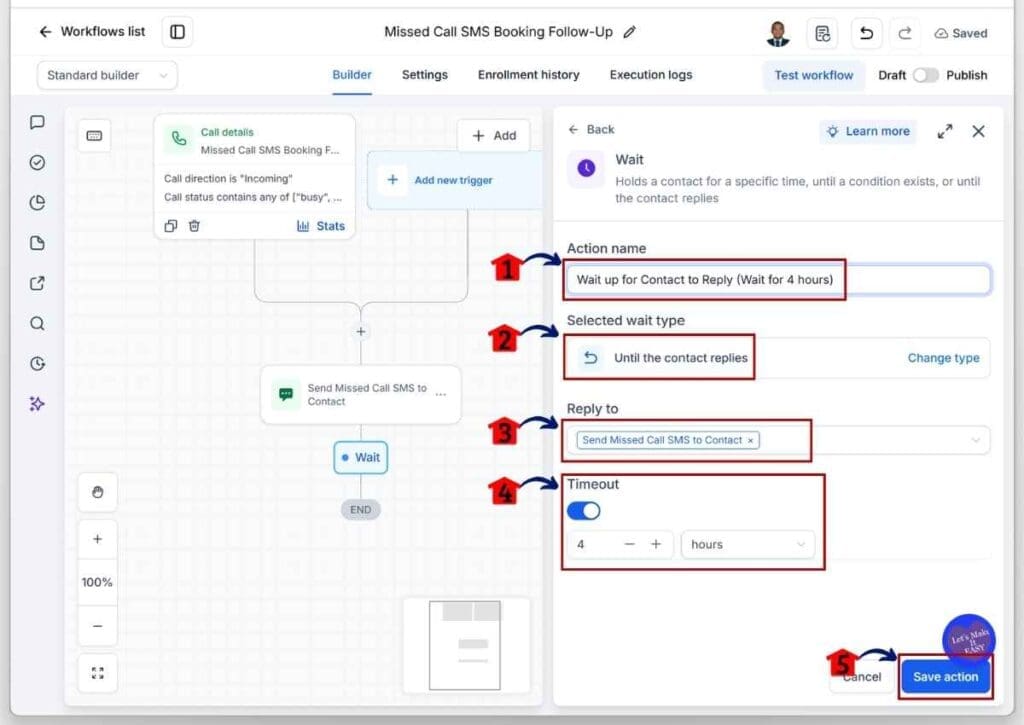The image size is (1024, 725).
Task: Select the Call details trigger card
Action: coord(255,176)
